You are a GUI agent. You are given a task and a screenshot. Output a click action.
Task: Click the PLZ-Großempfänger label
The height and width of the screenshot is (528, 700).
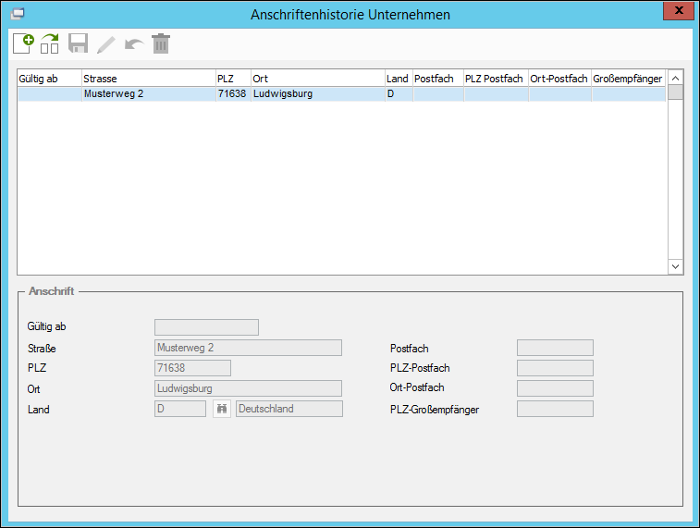point(434,410)
